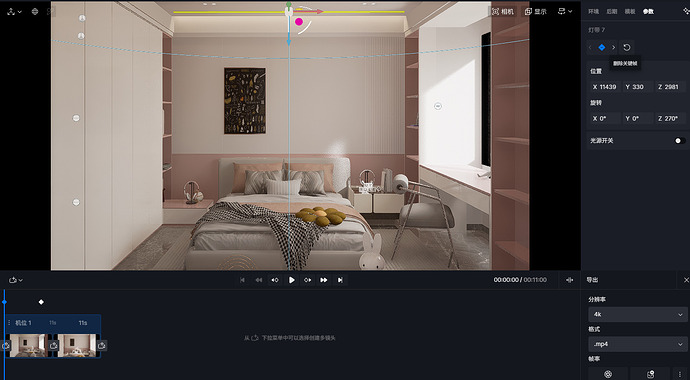Click the fast-forward button

pos(324,280)
